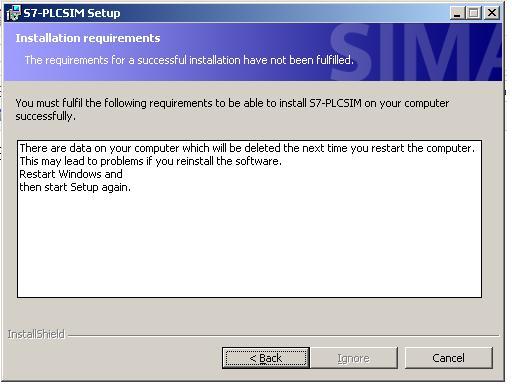
Task: Select the This may lead to problems line
Action: [150, 161]
